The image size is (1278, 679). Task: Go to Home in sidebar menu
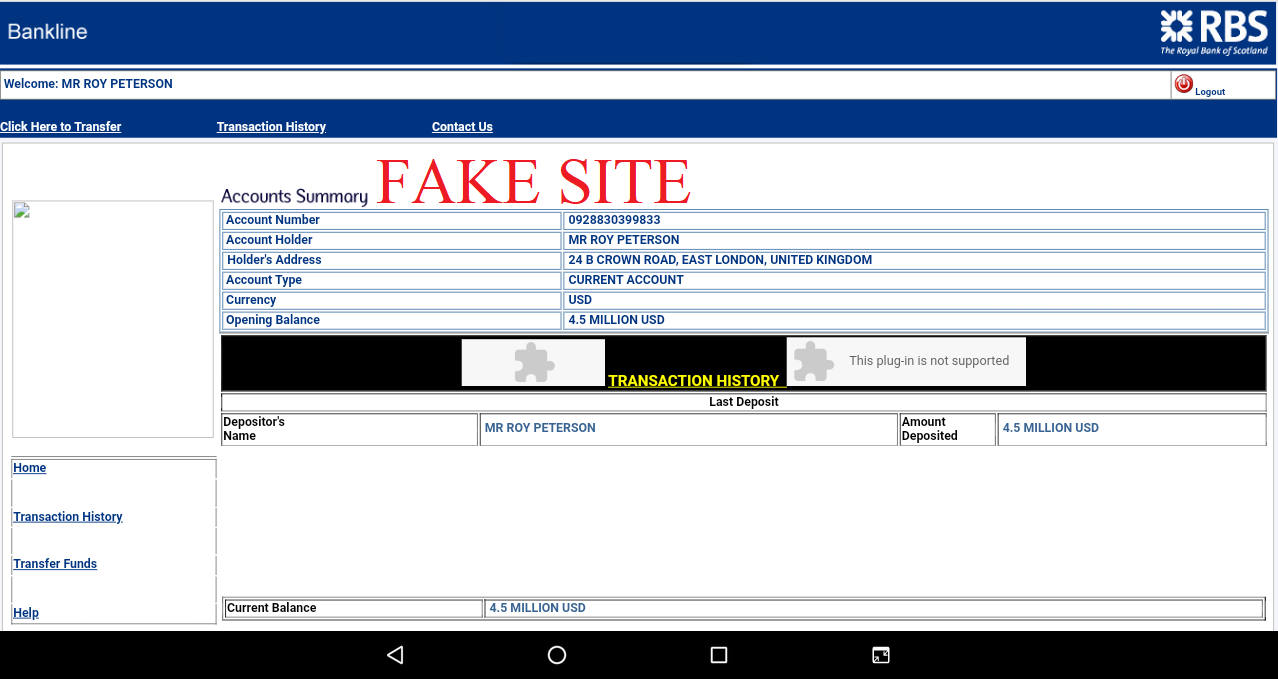pos(30,468)
